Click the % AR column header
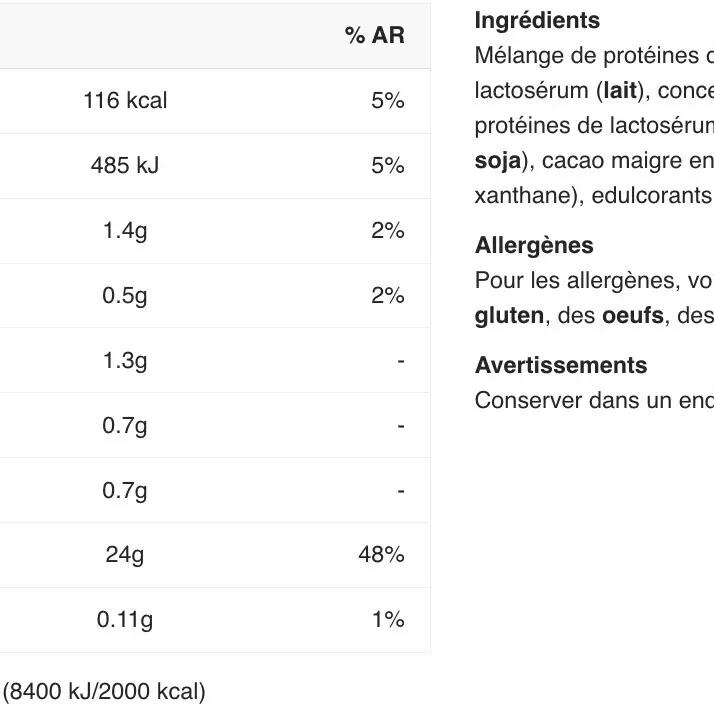714x714 pixels. [374, 36]
